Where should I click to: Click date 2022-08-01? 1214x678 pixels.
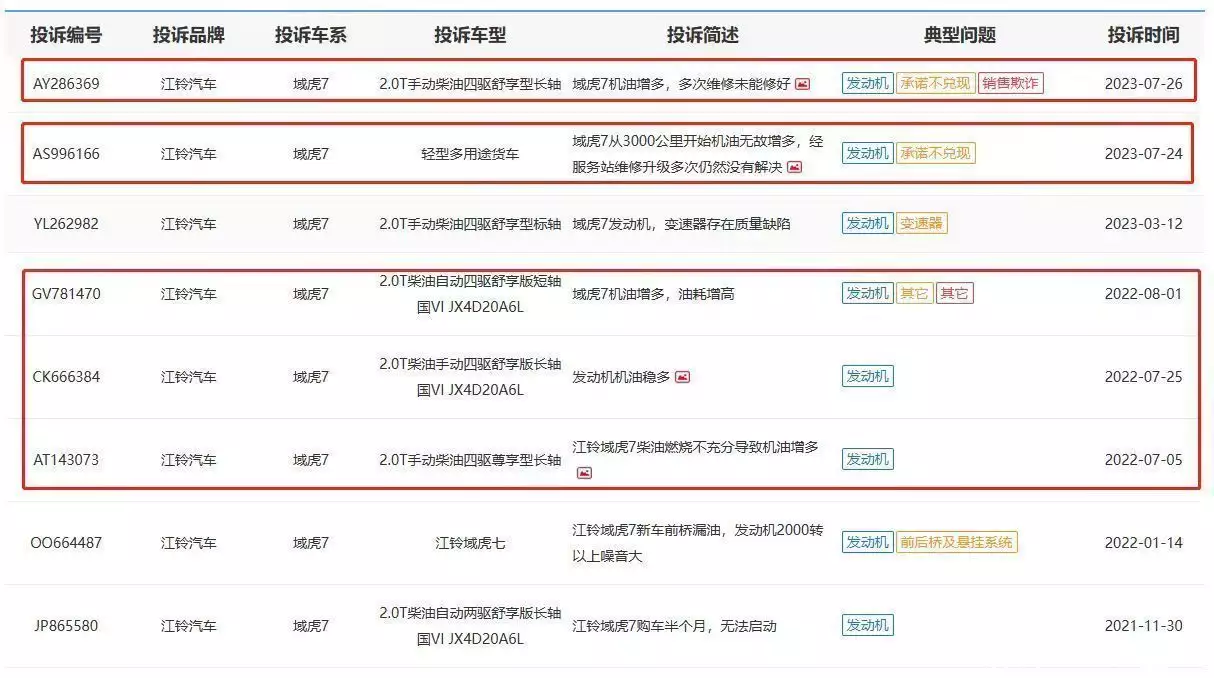tap(1143, 294)
